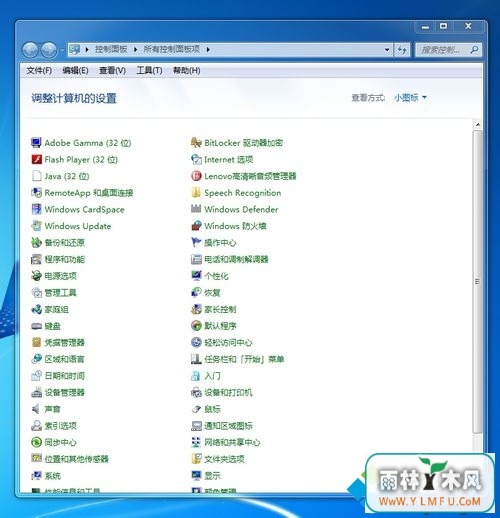The height and width of the screenshot is (518, 500).
Task: Click the search magnifier icon
Action: pyautogui.click(x=474, y=50)
